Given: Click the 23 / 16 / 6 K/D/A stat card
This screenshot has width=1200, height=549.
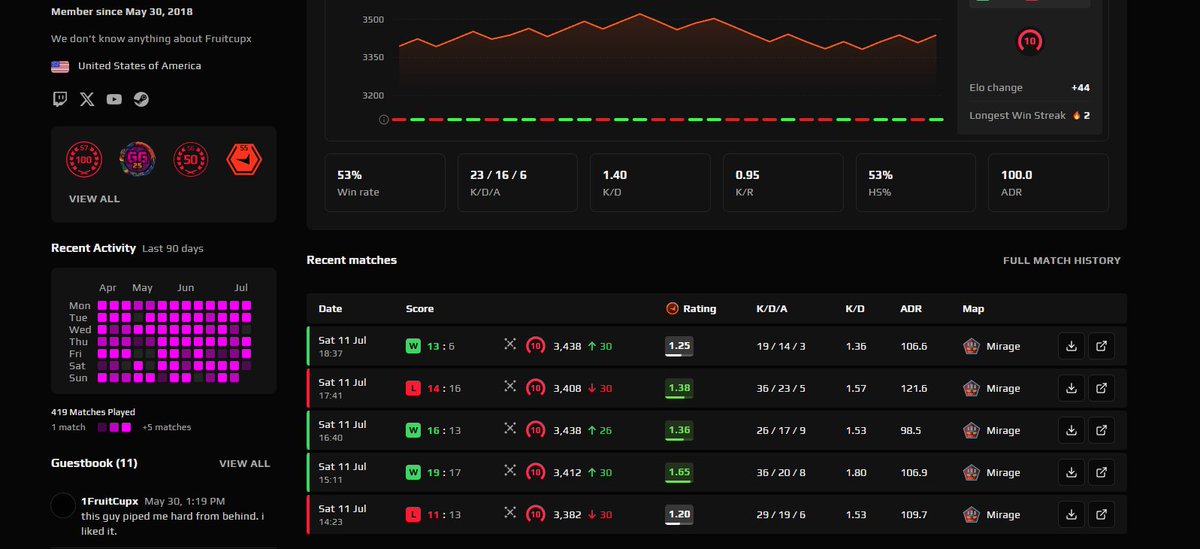Looking at the screenshot, I should pos(517,183).
